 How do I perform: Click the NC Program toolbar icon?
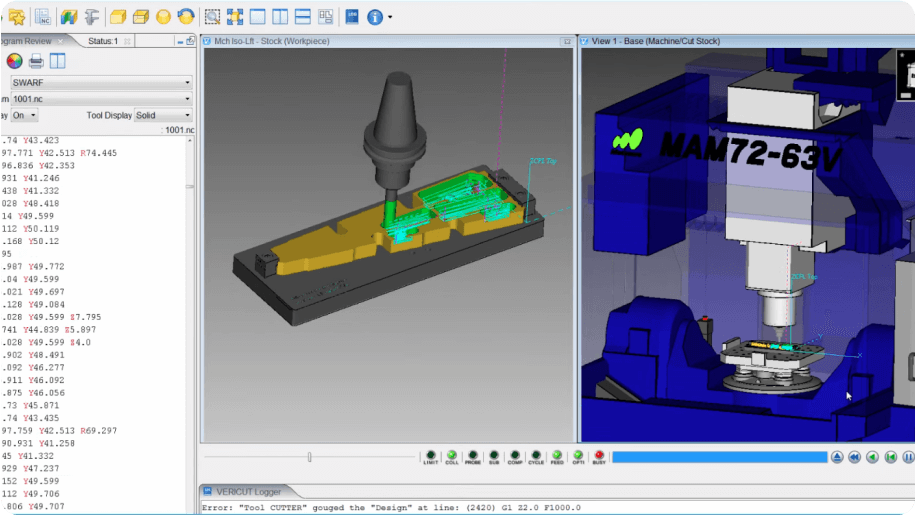43,16
